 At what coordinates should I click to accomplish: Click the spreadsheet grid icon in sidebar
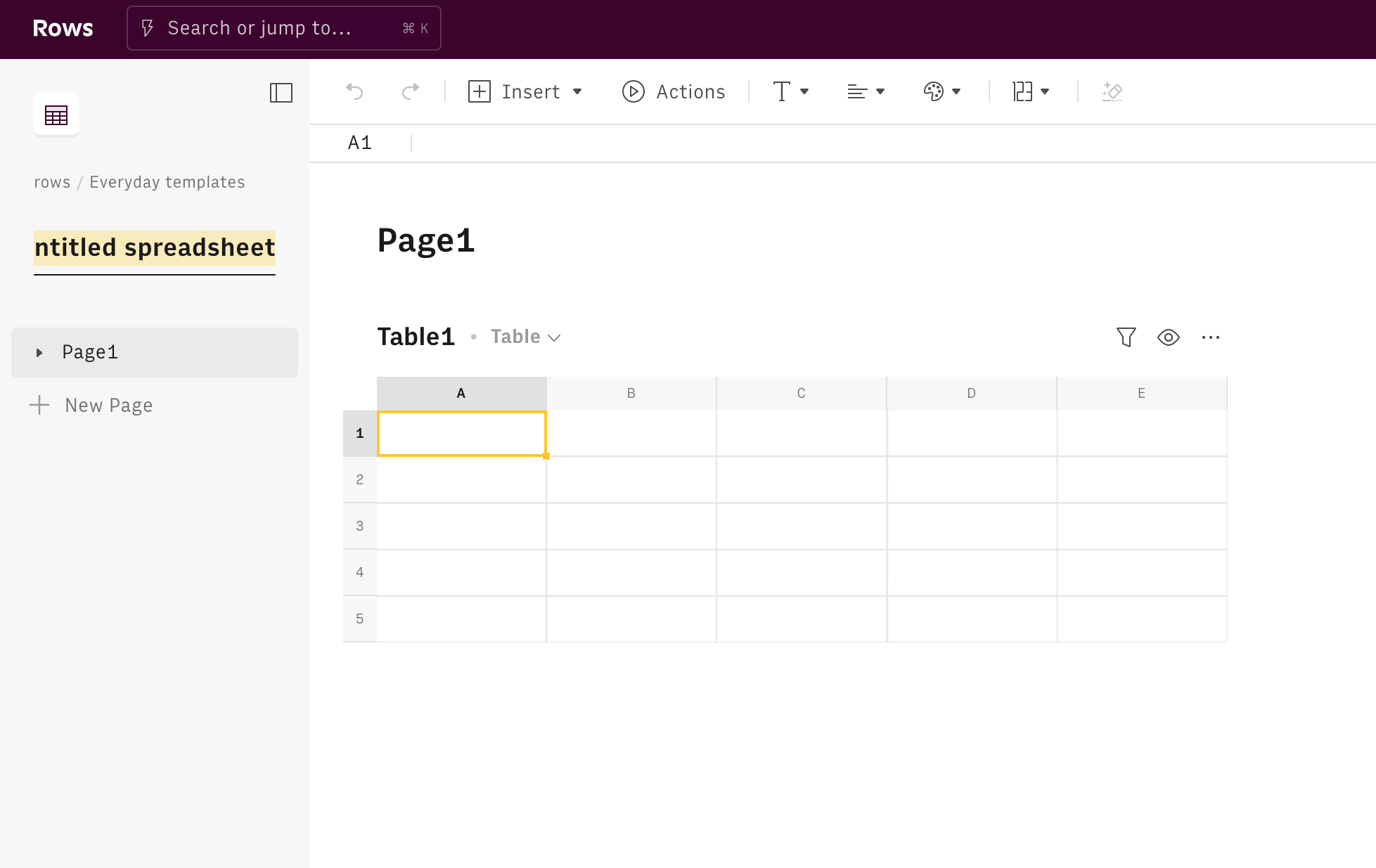(x=56, y=115)
